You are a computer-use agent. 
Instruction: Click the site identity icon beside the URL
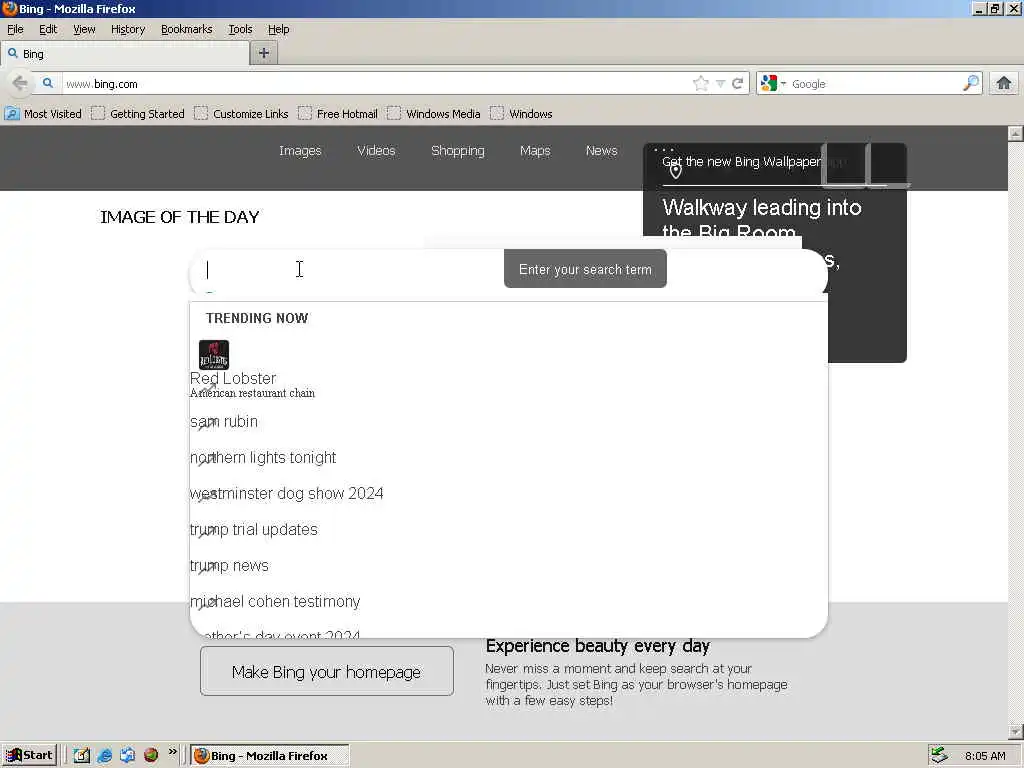point(48,83)
